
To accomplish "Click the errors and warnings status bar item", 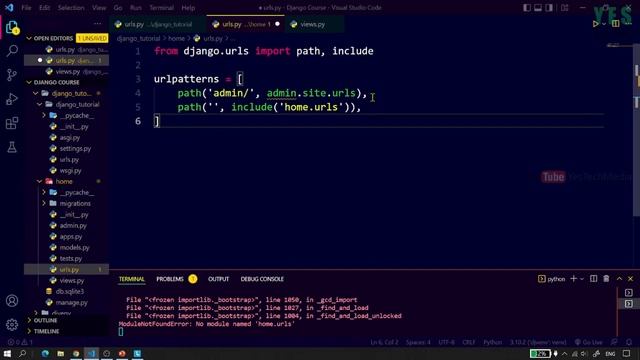I will 20,342.
